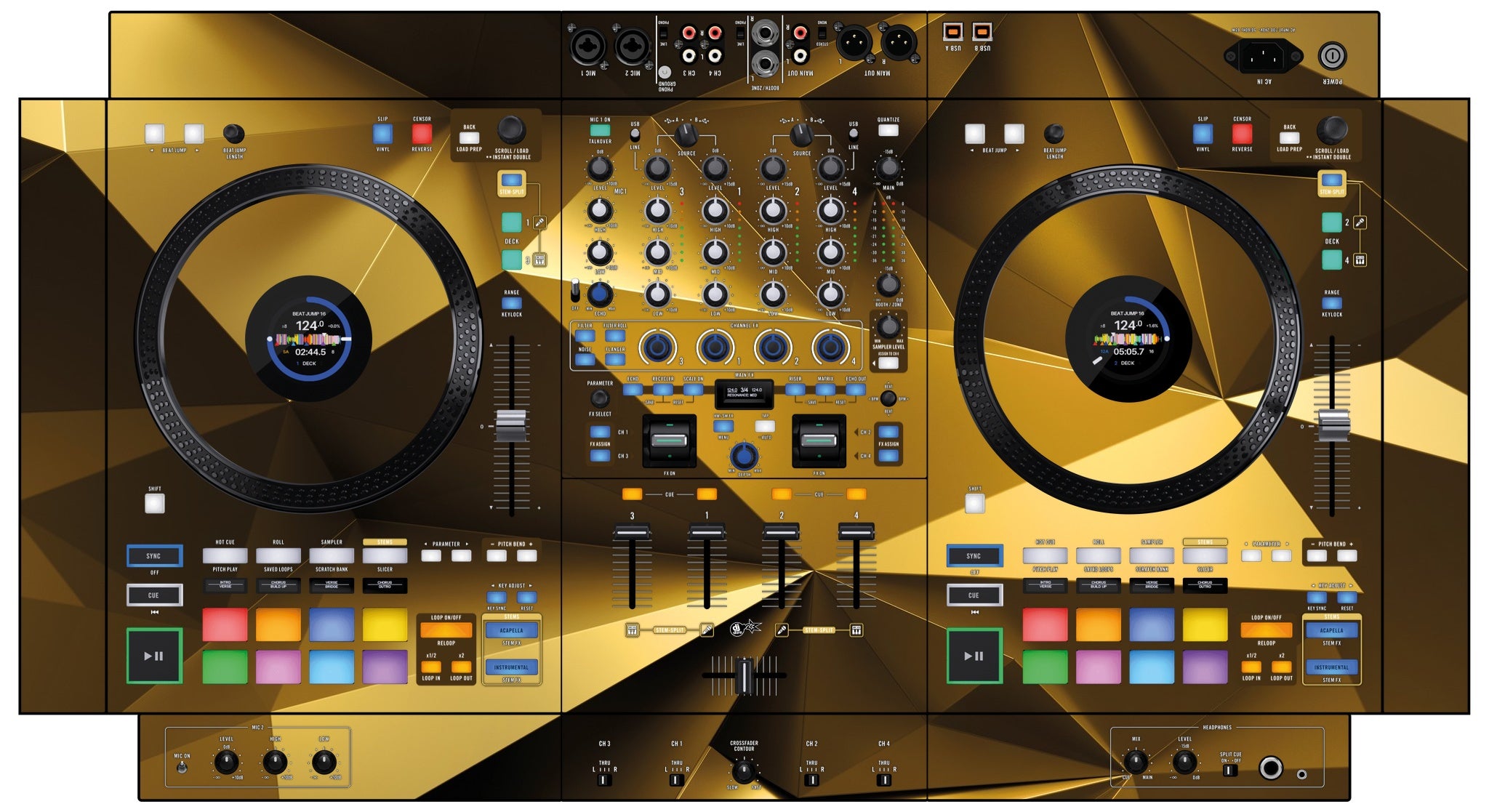Screen dimensions: 1489x812
Task: Click the left deck x1/2 loop halve button
Action: (x=431, y=667)
